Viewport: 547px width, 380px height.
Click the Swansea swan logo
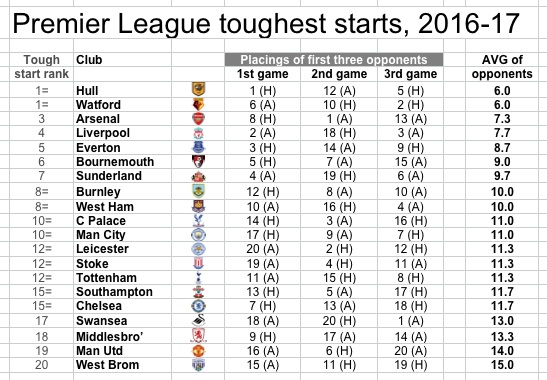[x=198, y=320]
